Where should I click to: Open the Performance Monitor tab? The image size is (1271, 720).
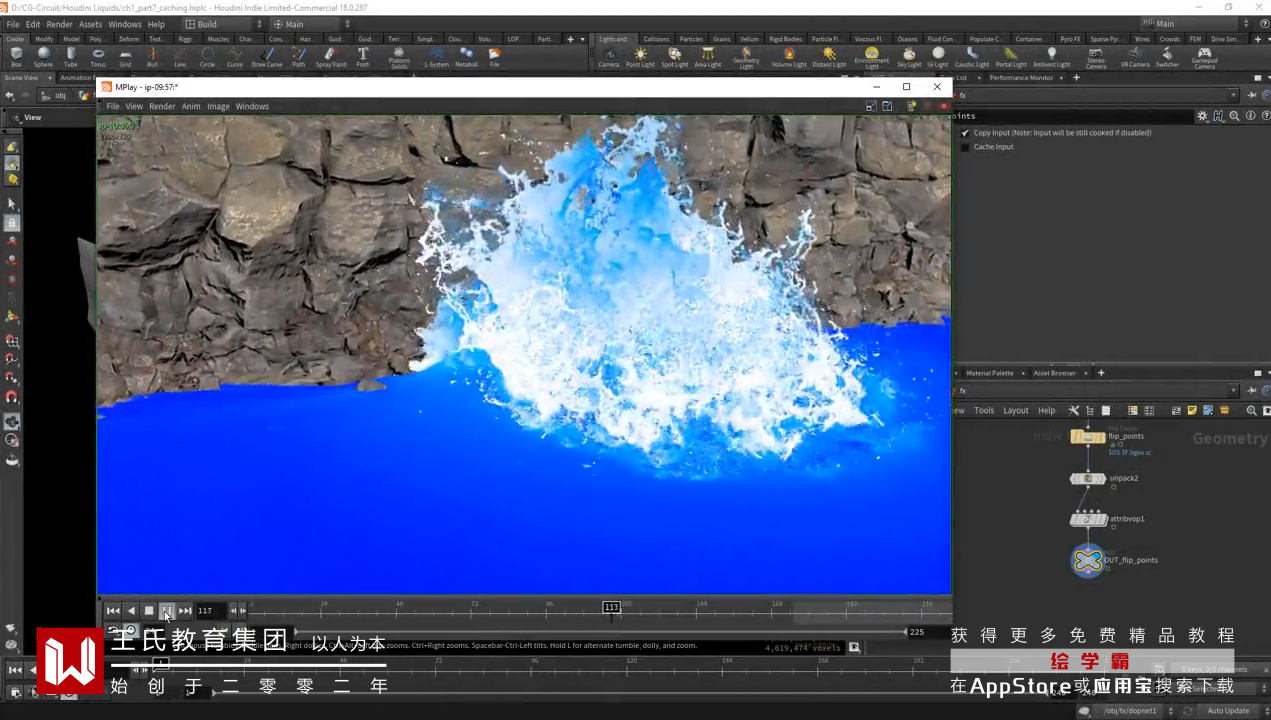(1021, 78)
